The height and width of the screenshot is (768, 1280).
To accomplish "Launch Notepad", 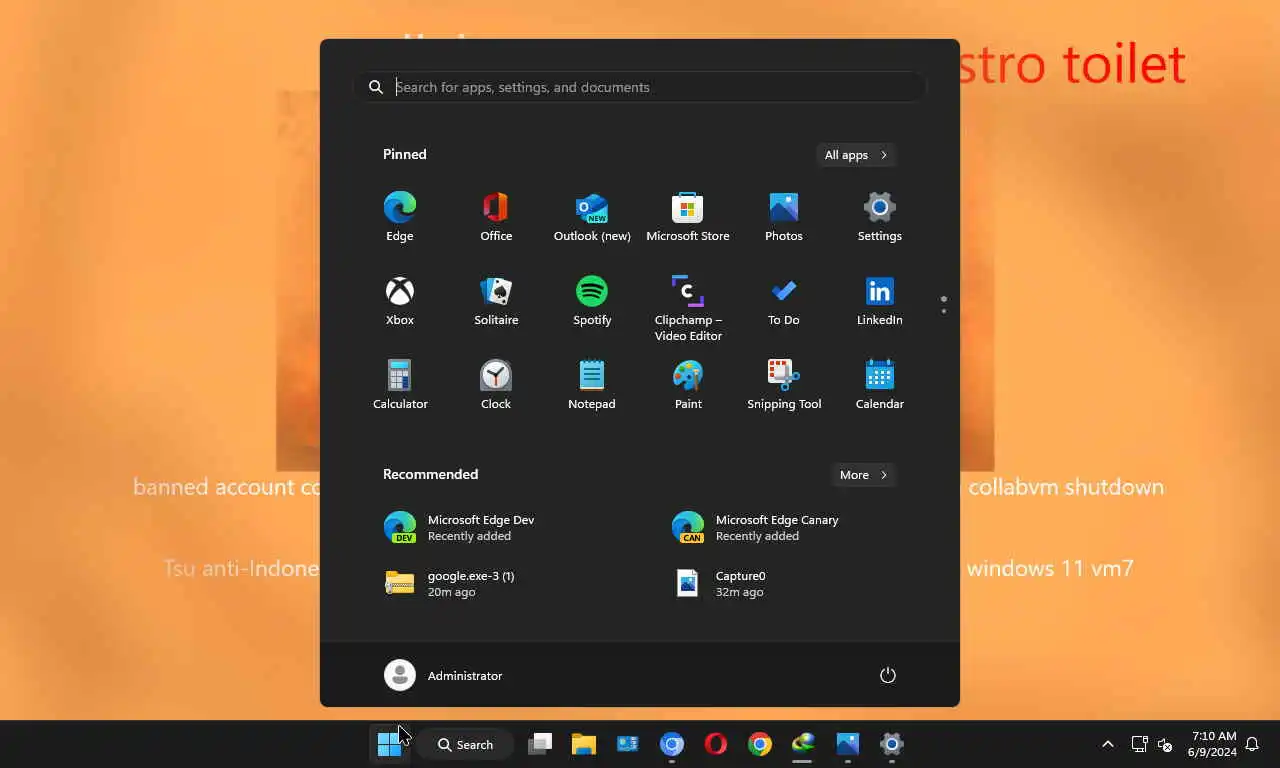I will 592,385.
